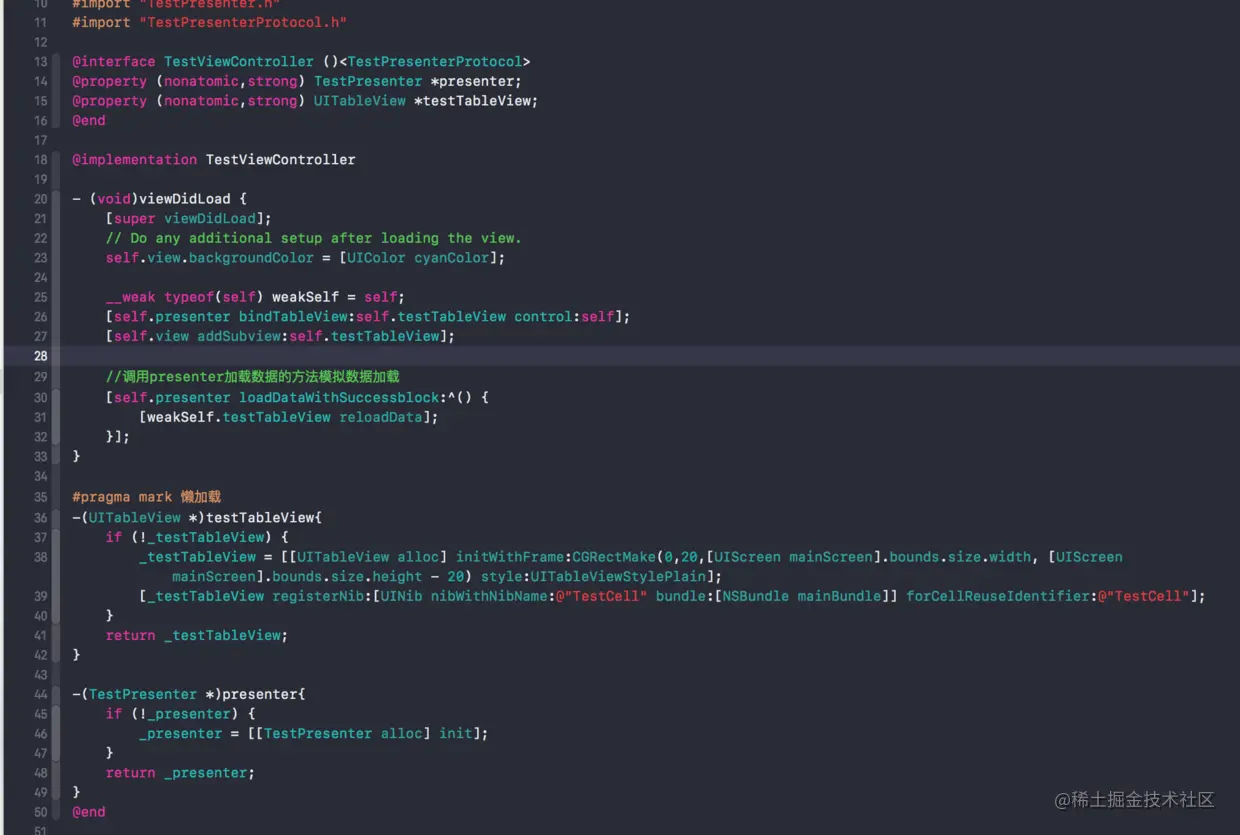1240x835 pixels.
Task: Click line number 11 in the gutter
Action: tap(40, 22)
